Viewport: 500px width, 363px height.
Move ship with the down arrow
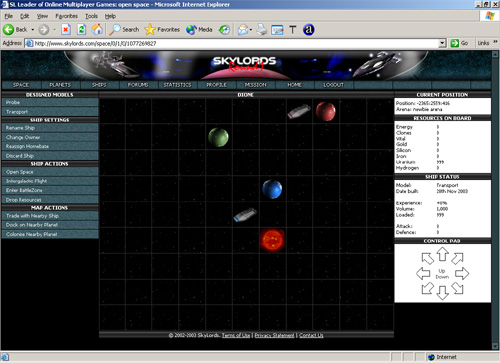pyautogui.click(x=442, y=292)
